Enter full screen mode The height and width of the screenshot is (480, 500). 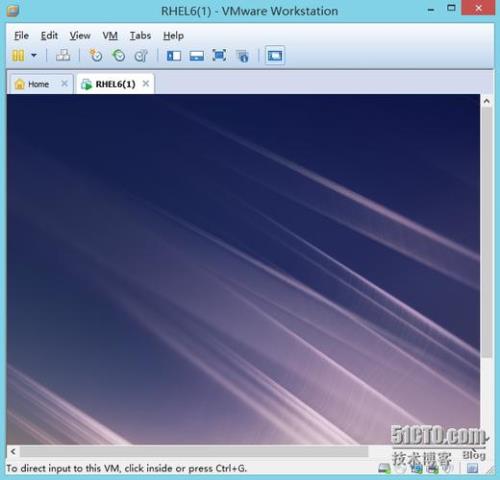(219, 55)
